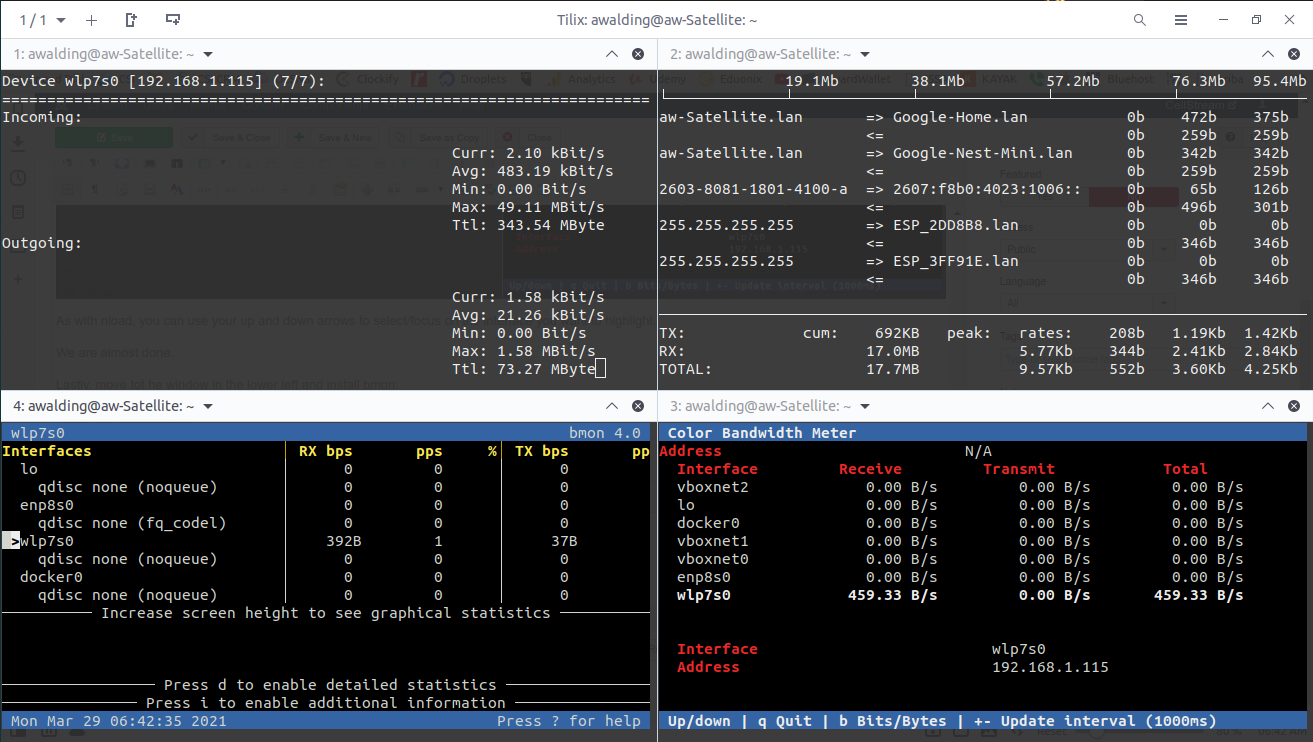Viewport: 1313px width, 742px height.
Task: Maximize terminal pane 3 with Color Bandwidth Meter
Action: click(x=1268, y=406)
